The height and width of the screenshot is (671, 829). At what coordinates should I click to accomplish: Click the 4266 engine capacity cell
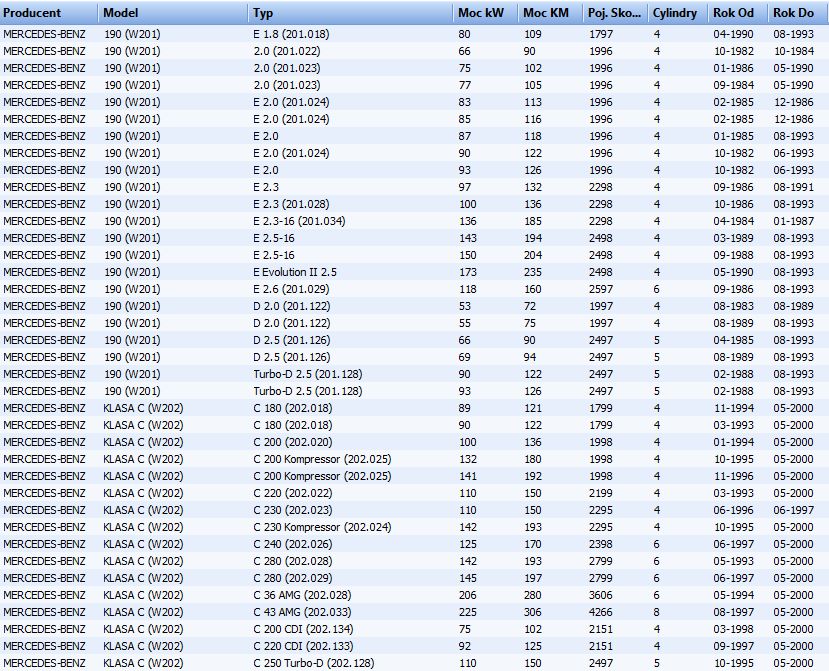[x=601, y=612]
